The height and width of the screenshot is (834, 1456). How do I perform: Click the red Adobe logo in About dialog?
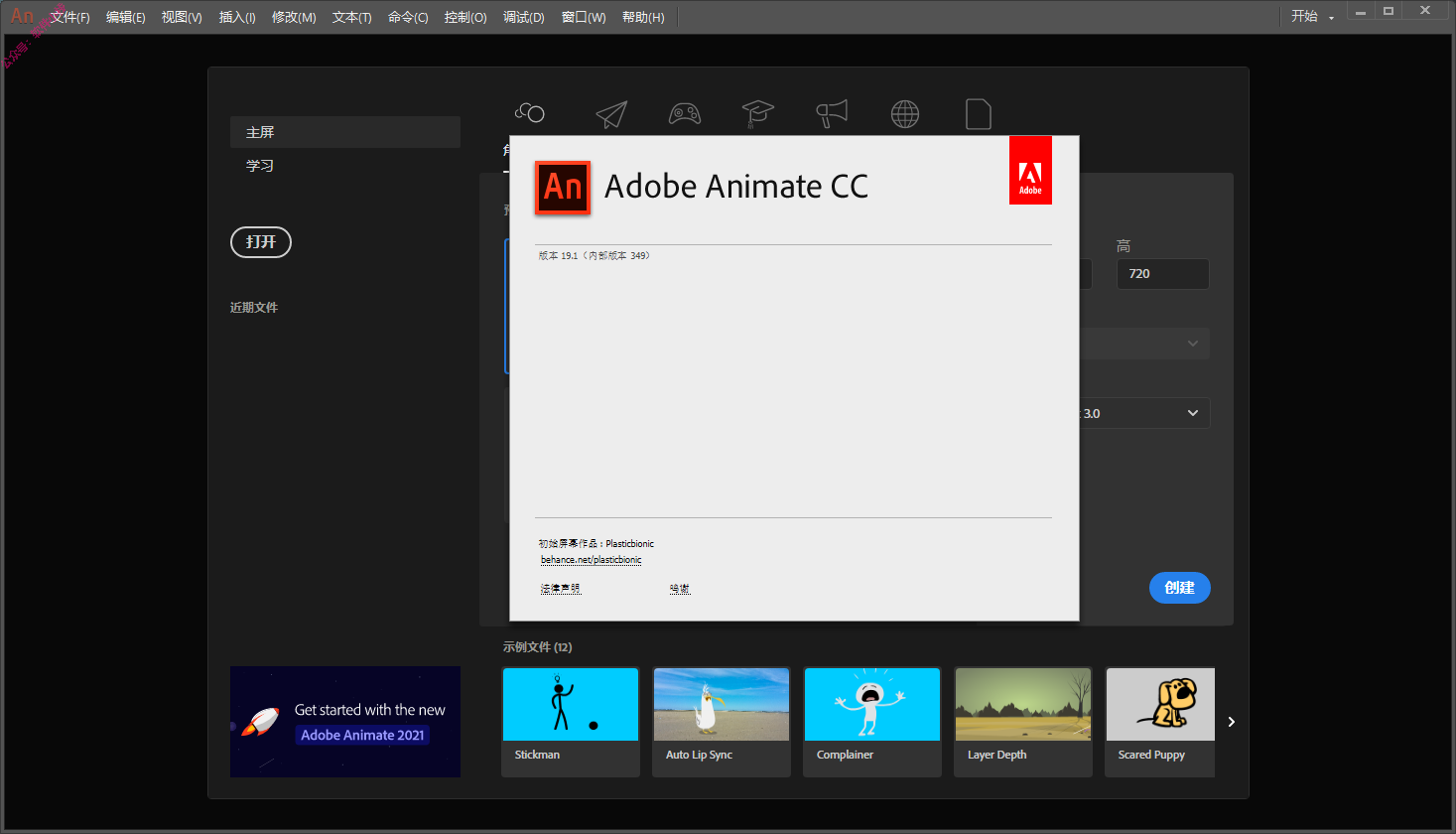[1030, 171]
